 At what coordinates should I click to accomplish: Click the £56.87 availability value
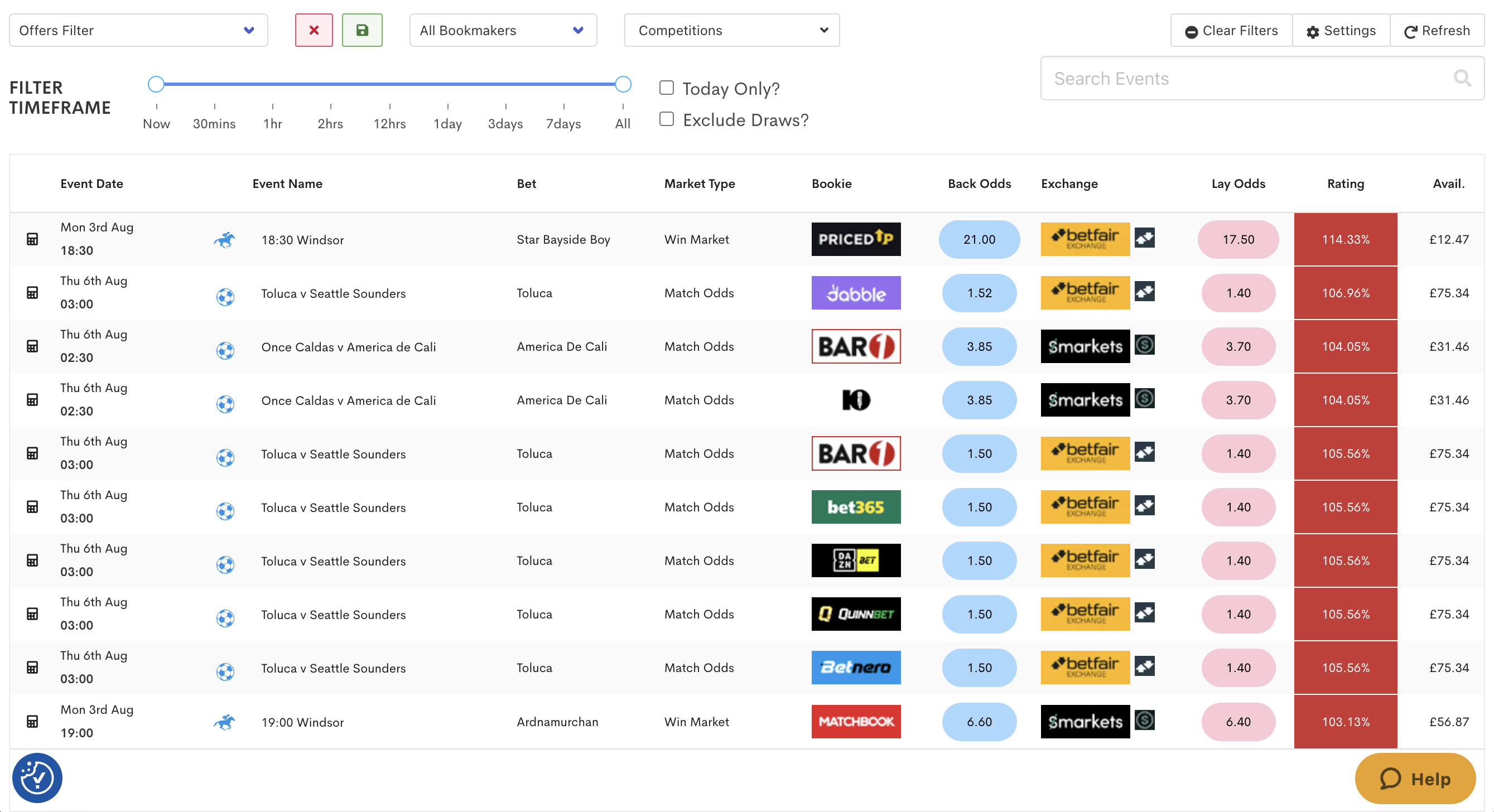[1449, 722]
